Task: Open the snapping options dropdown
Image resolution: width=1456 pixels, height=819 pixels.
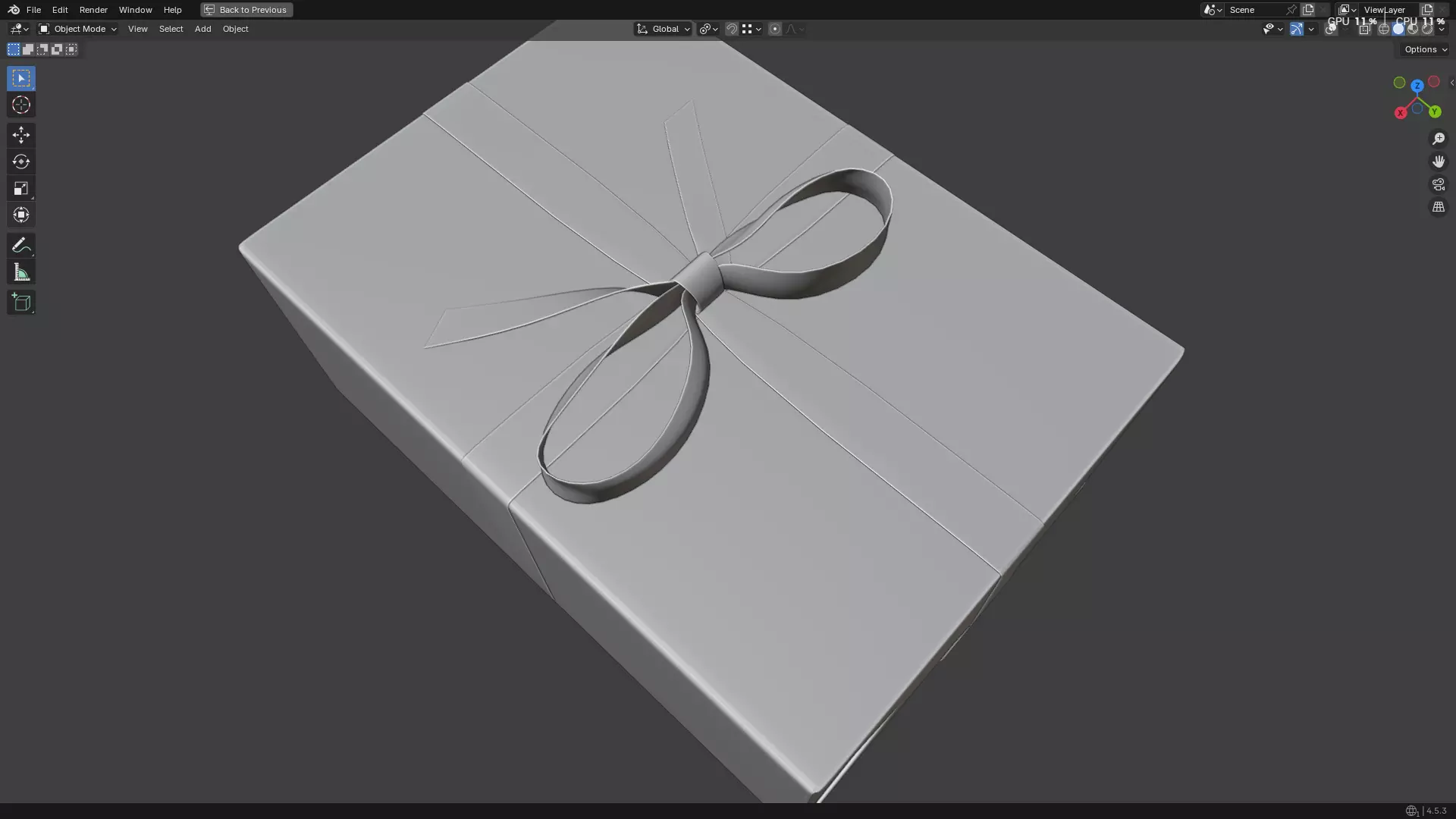Action: point(752,29)
